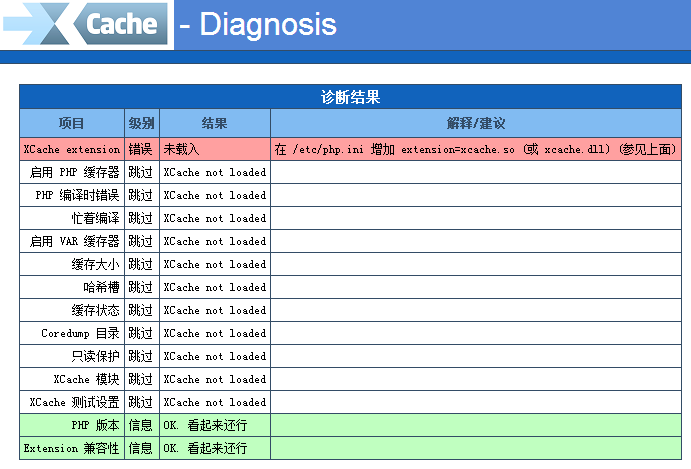Click 'XCache not loaded' in 哈希槽 row
Viewport: 691px width, 469px height.
pos(215,287)
